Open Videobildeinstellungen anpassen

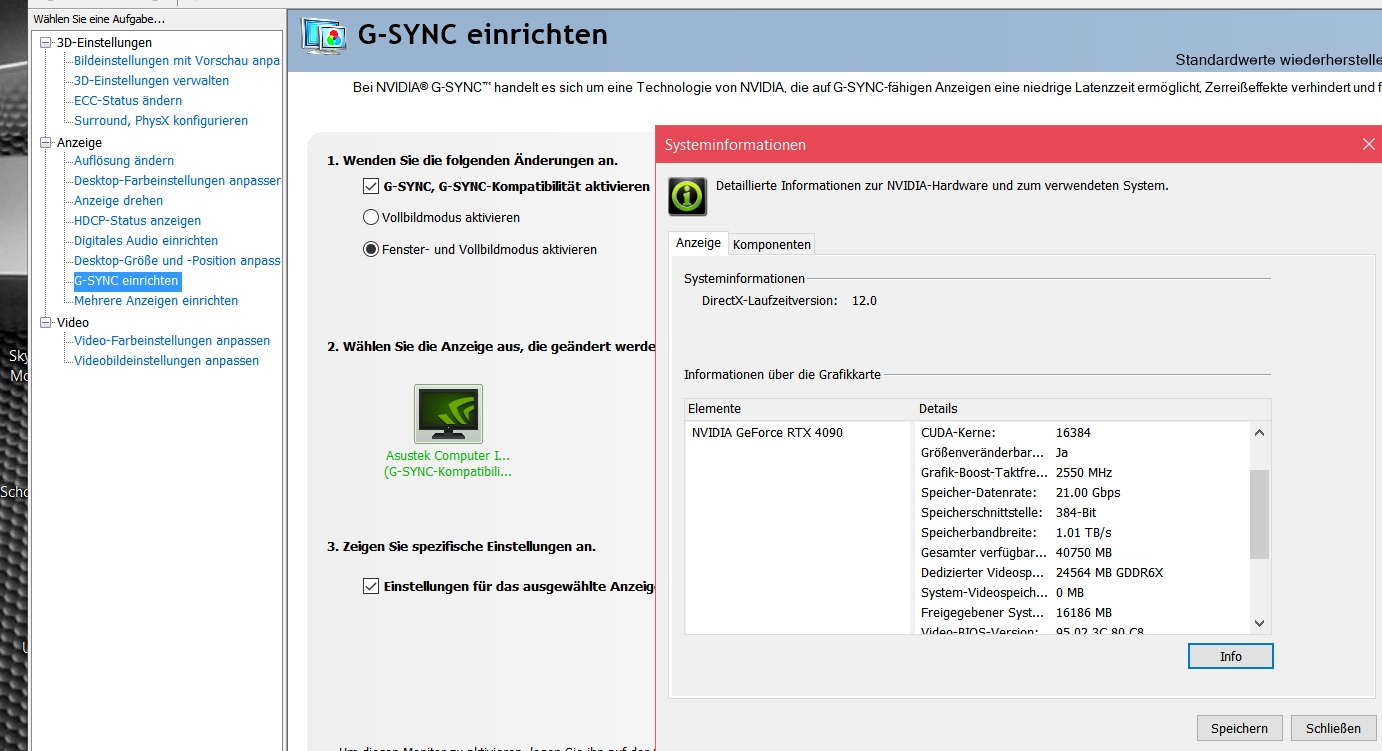[166, 361]
